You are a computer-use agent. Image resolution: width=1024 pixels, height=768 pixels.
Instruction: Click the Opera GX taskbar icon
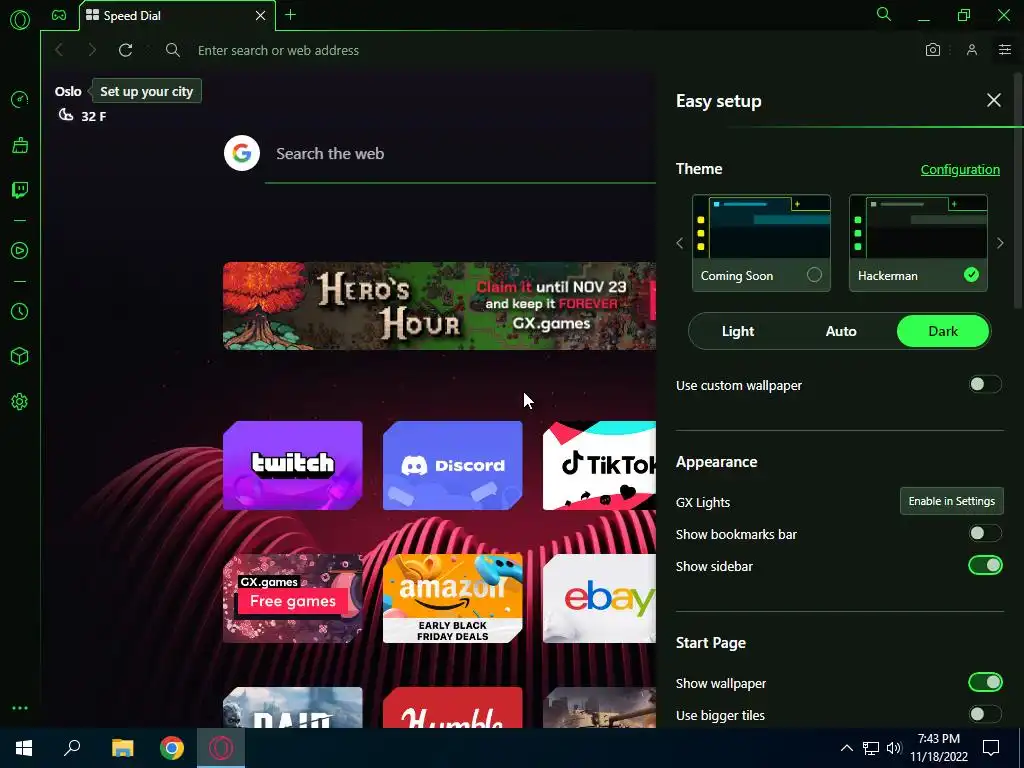[221, 748]
